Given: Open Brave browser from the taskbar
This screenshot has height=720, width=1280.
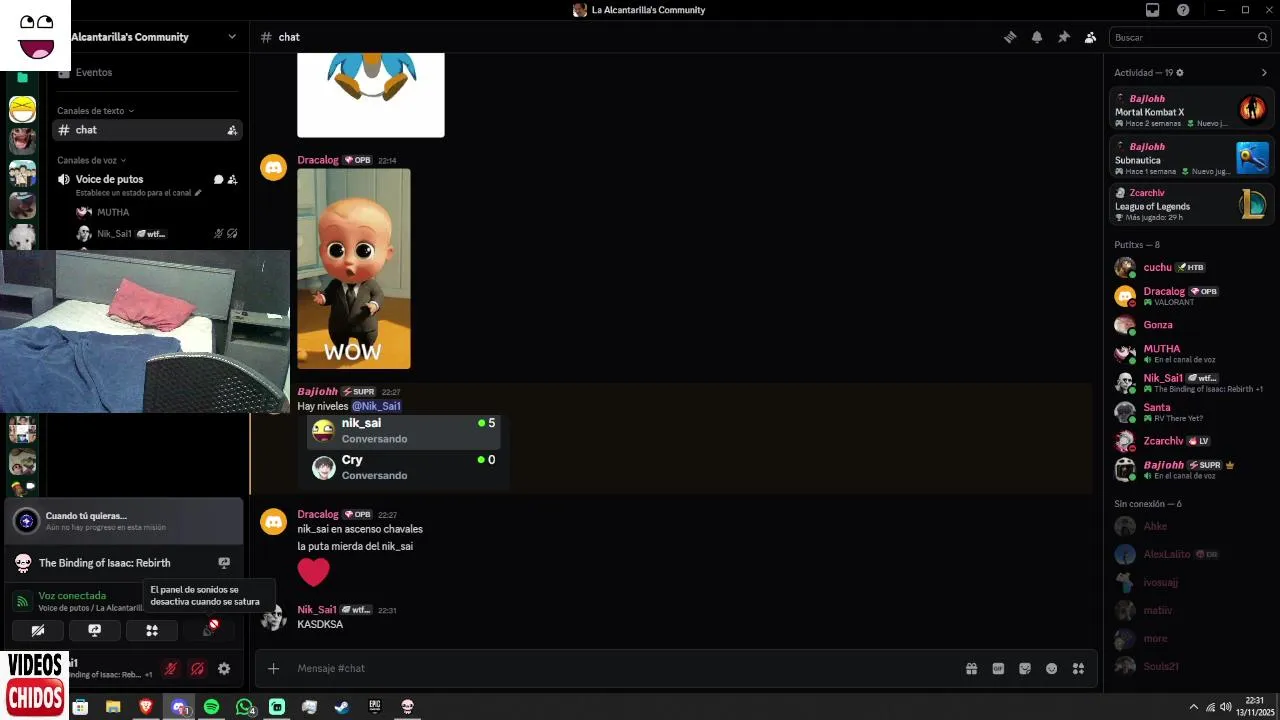Looking at the screenshot, I should [x=147, y=707].
